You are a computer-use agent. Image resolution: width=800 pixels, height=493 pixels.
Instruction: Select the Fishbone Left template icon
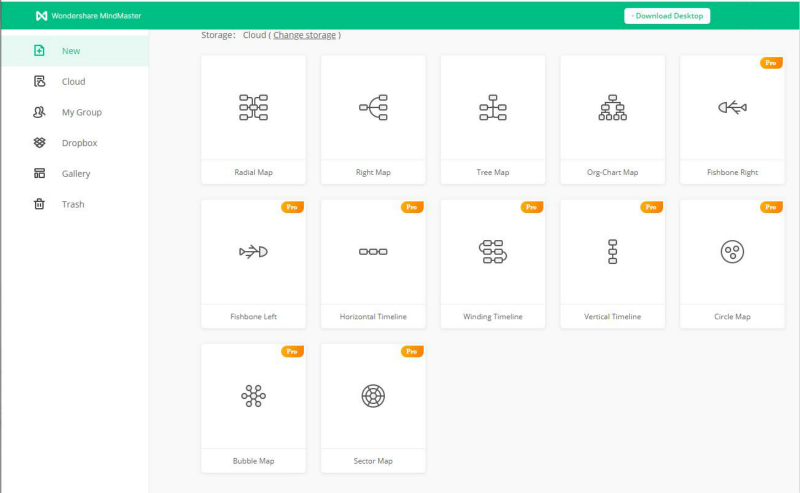click(x=253, y=252)
